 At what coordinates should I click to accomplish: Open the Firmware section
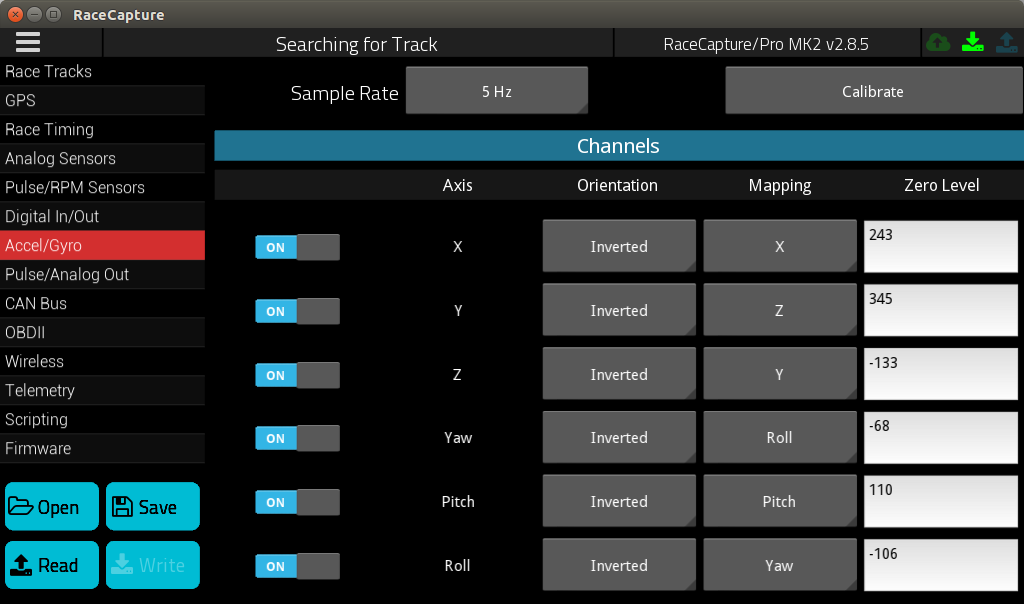click(103, 449)
